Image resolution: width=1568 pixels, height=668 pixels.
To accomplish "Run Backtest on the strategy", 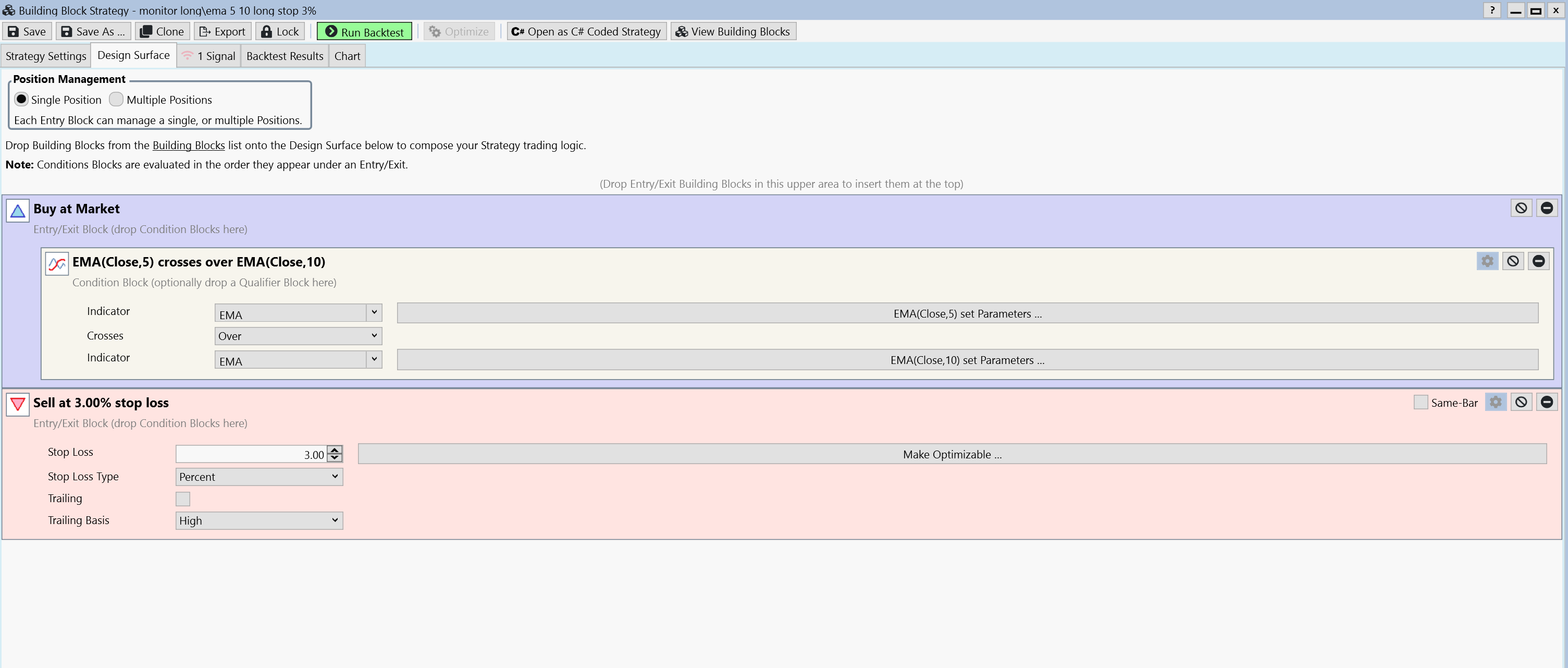I will (x=364, y=32).
